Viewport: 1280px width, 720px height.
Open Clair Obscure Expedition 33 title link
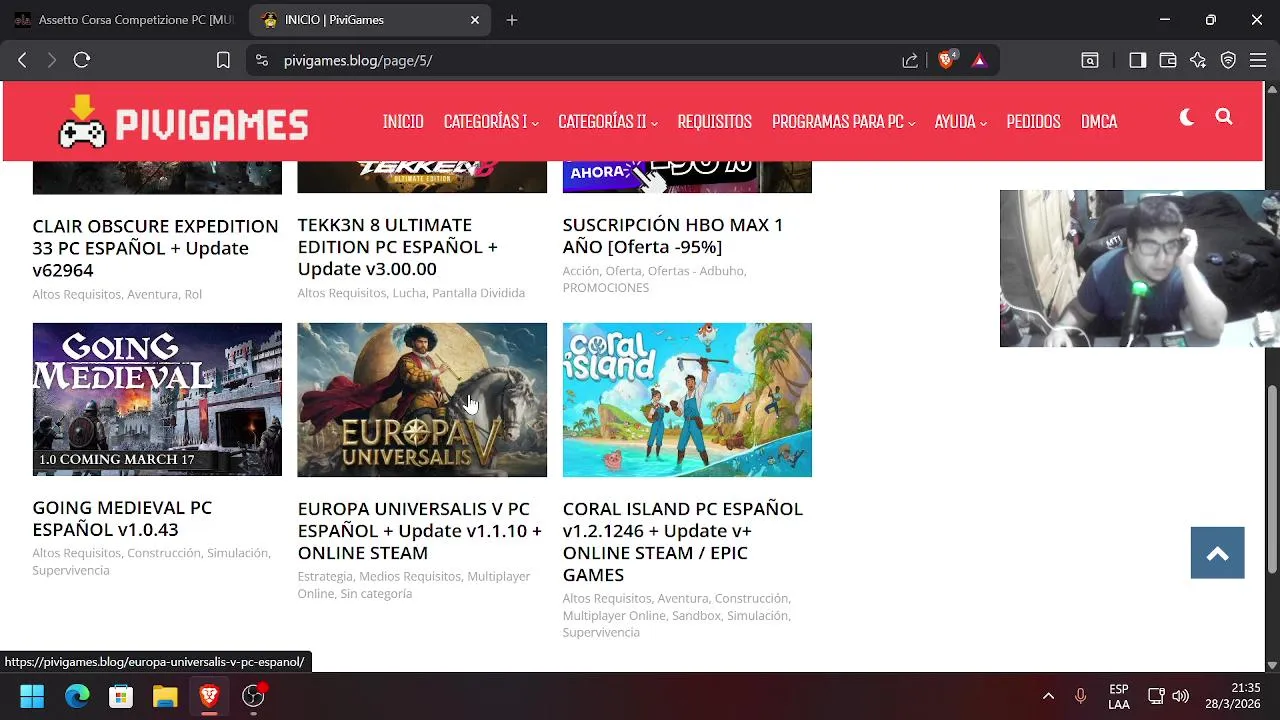point(155,248)
